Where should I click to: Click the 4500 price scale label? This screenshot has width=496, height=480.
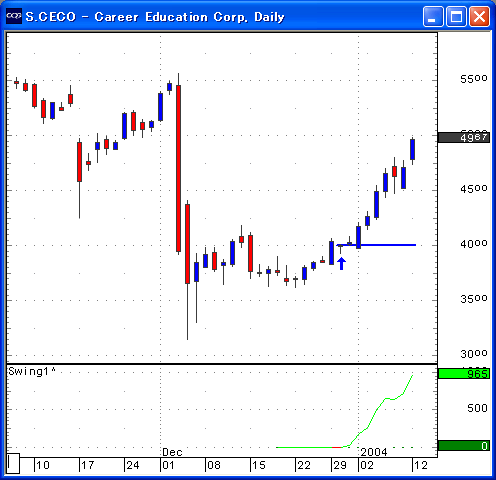[474, 189]
